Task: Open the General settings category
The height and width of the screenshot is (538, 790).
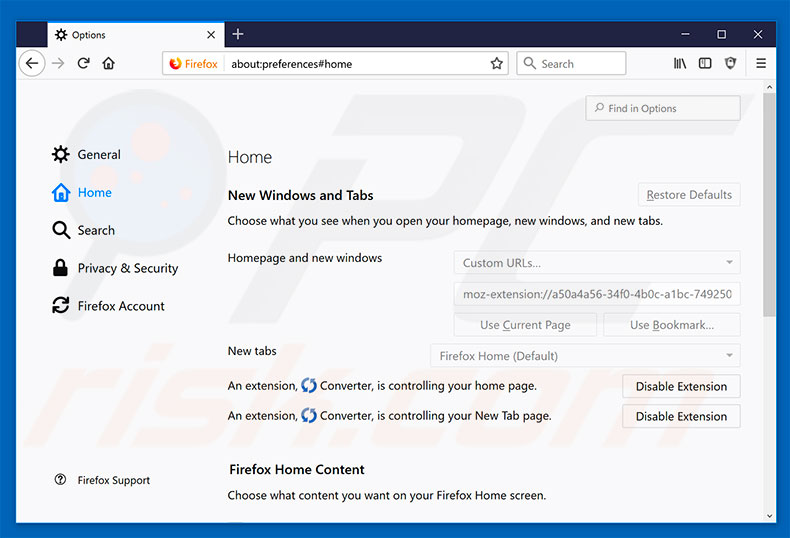Action: [86, 154]
